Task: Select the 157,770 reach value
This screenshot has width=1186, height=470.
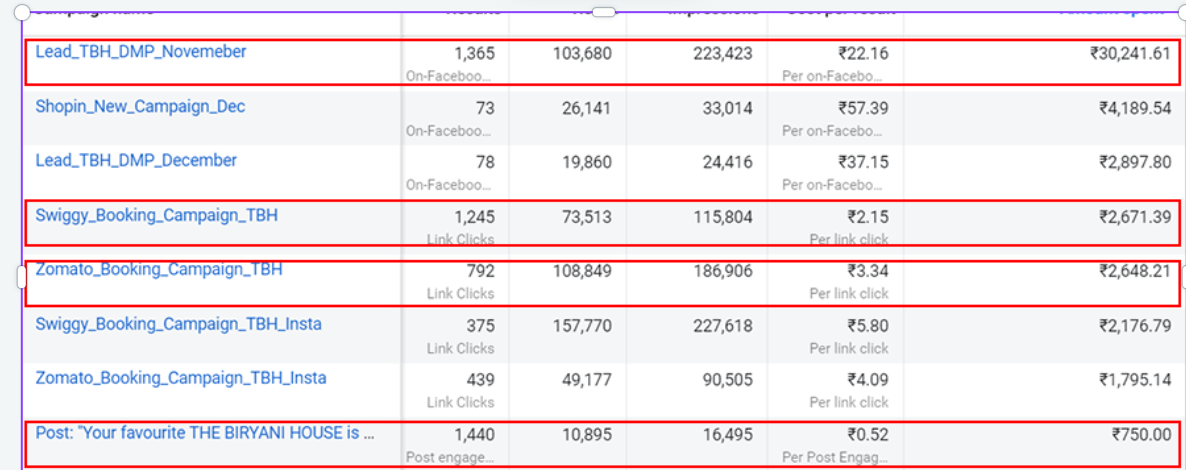Action: click(x=581, y=325)
